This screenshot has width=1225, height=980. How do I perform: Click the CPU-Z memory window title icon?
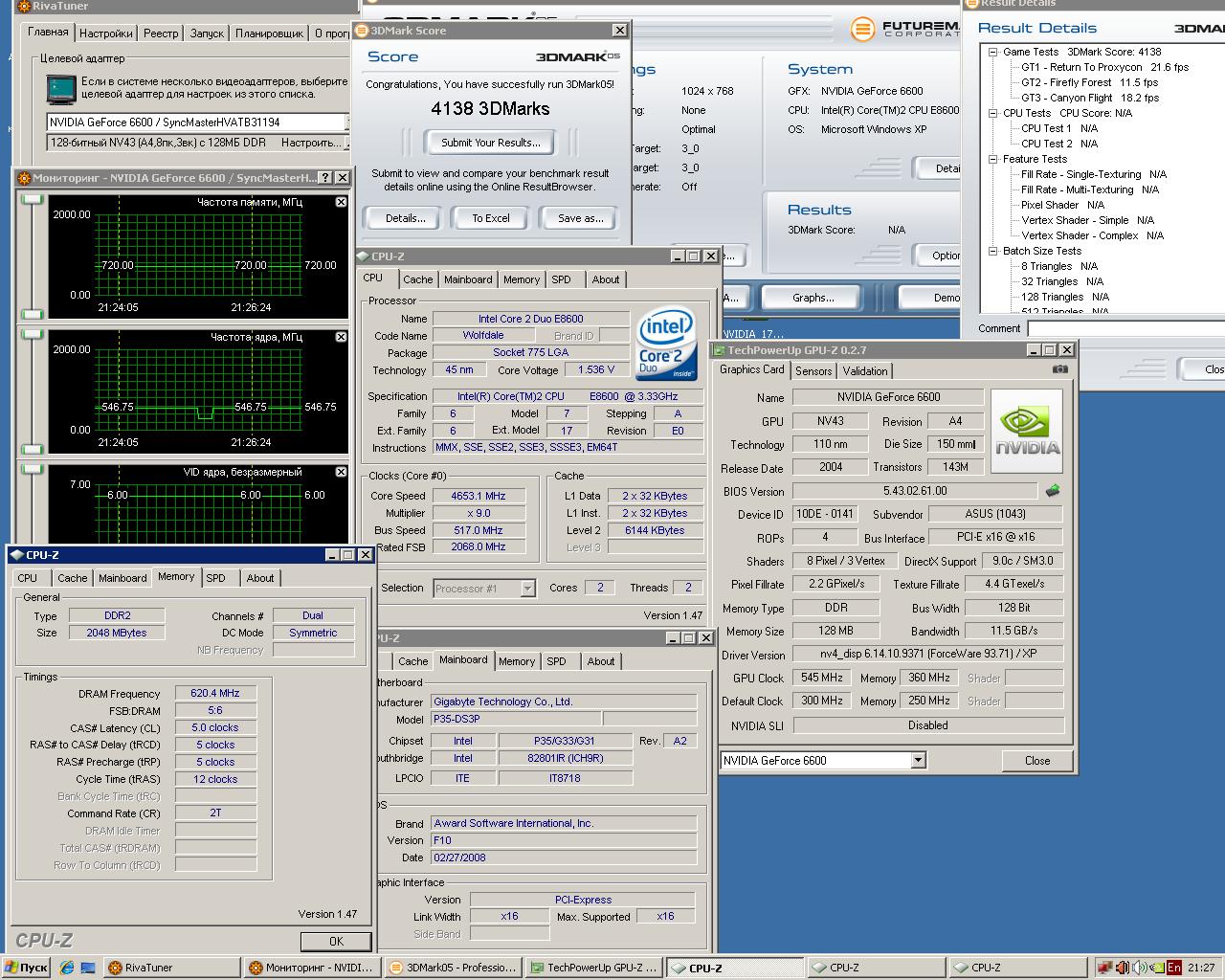click(x=17, y=555)
